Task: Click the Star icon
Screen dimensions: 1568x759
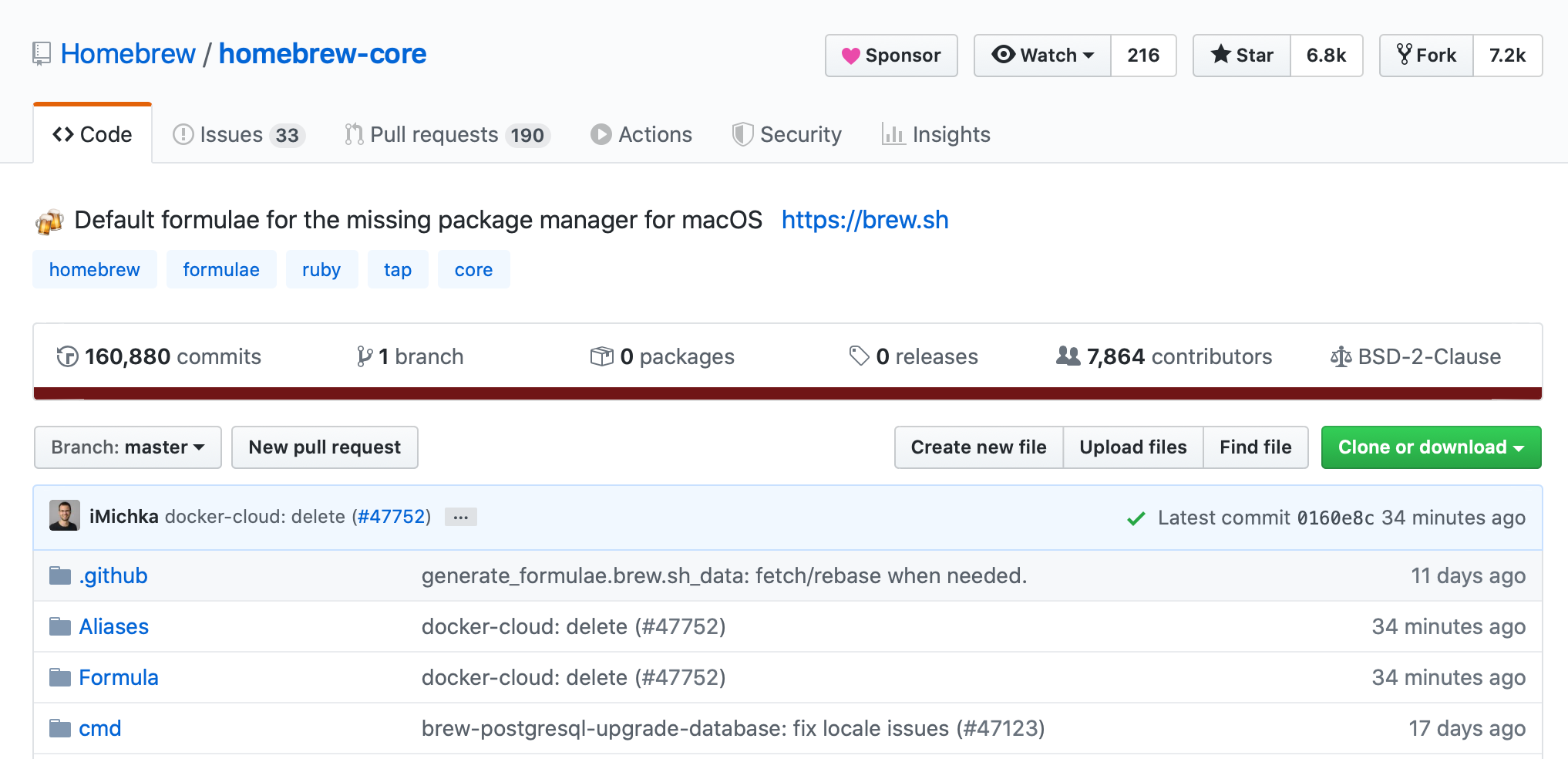Action: click(x=1220, y=55)
